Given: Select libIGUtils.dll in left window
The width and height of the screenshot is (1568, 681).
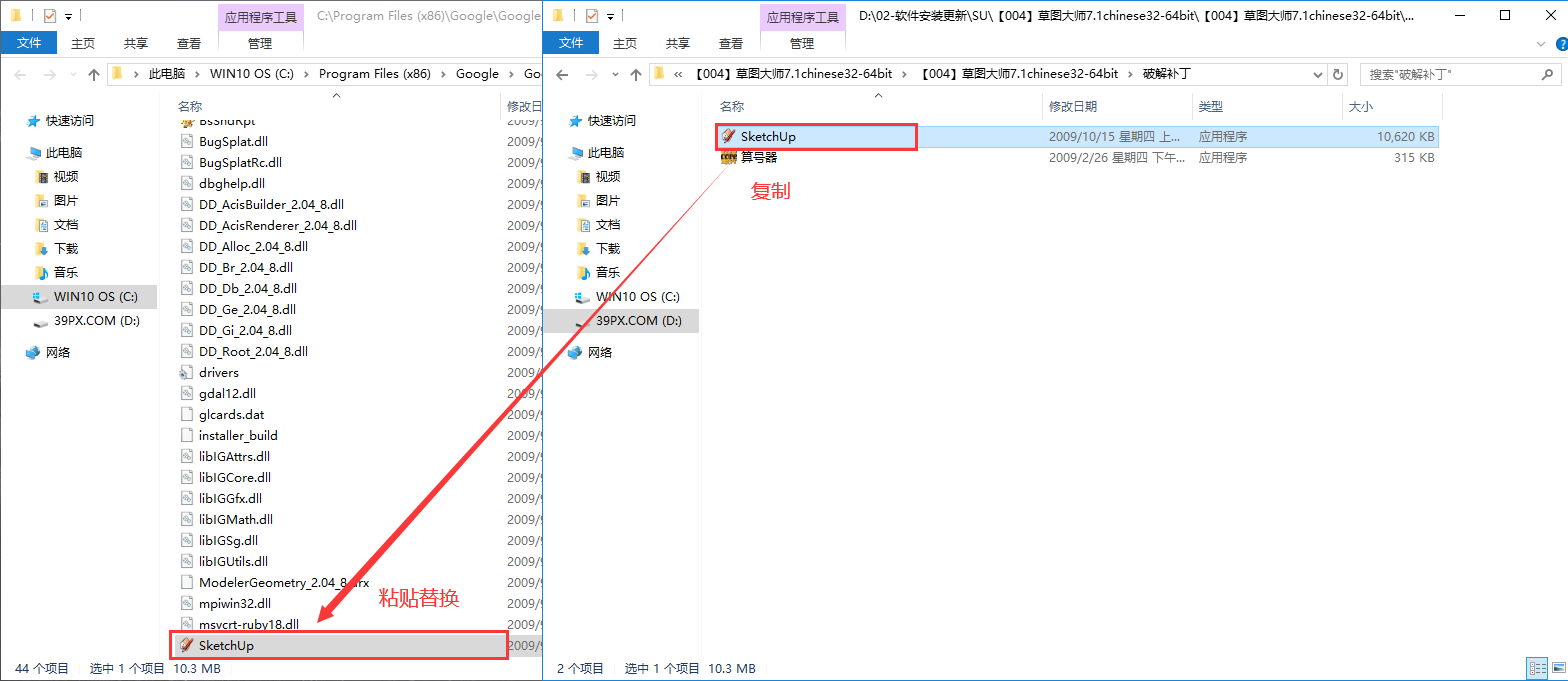Looking at the screenshot, I should (233, 561).
